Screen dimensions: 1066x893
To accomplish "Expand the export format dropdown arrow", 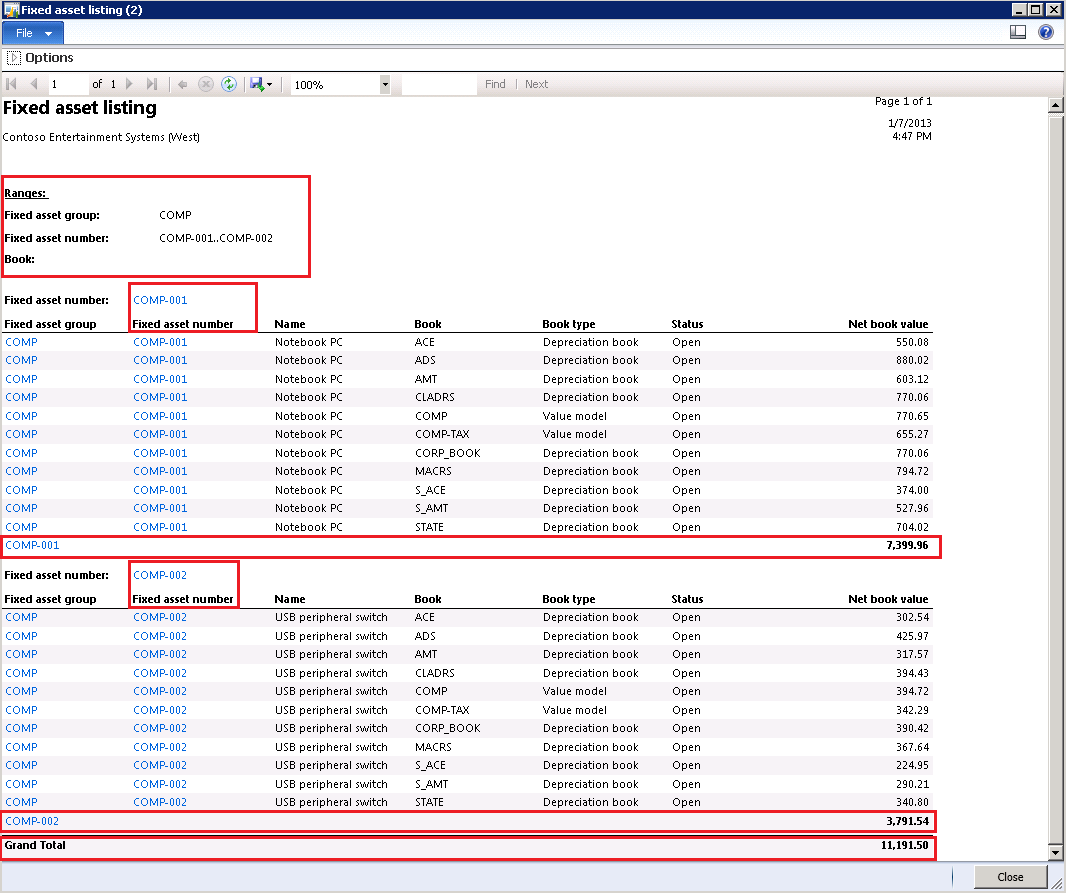I will tap(268, 84).
